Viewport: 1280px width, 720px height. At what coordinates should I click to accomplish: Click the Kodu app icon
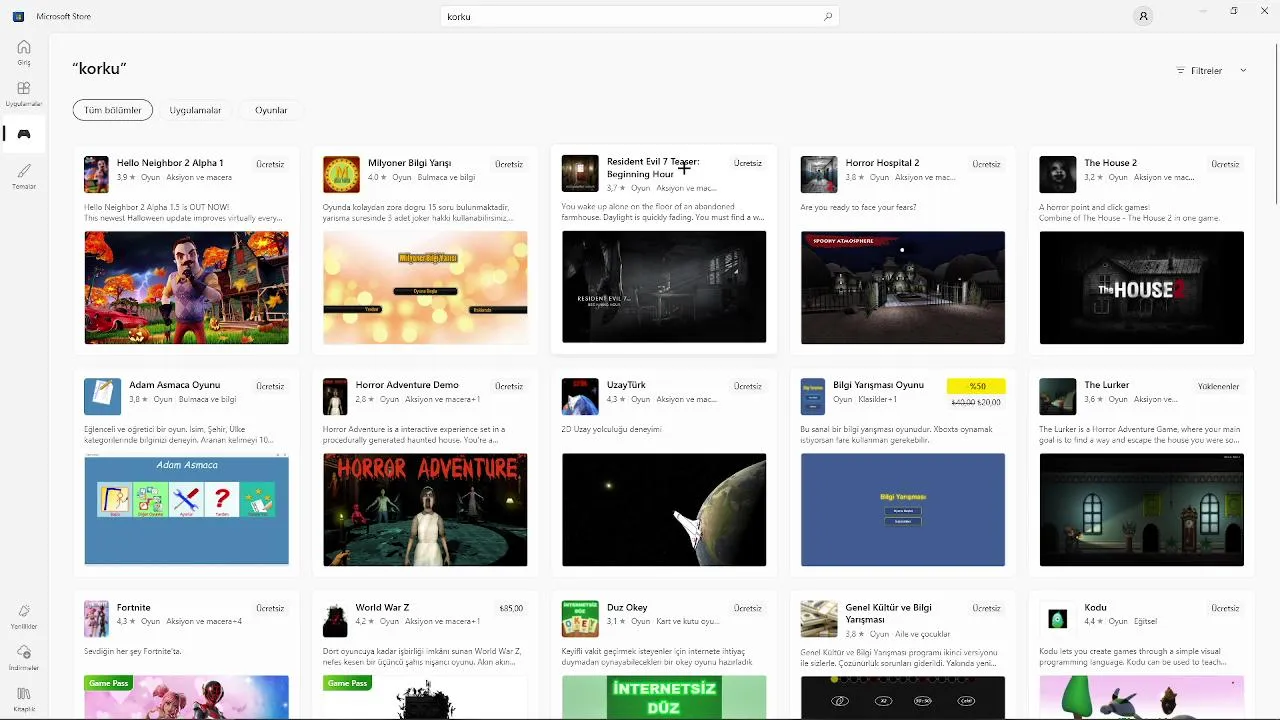pos(1058,619)
